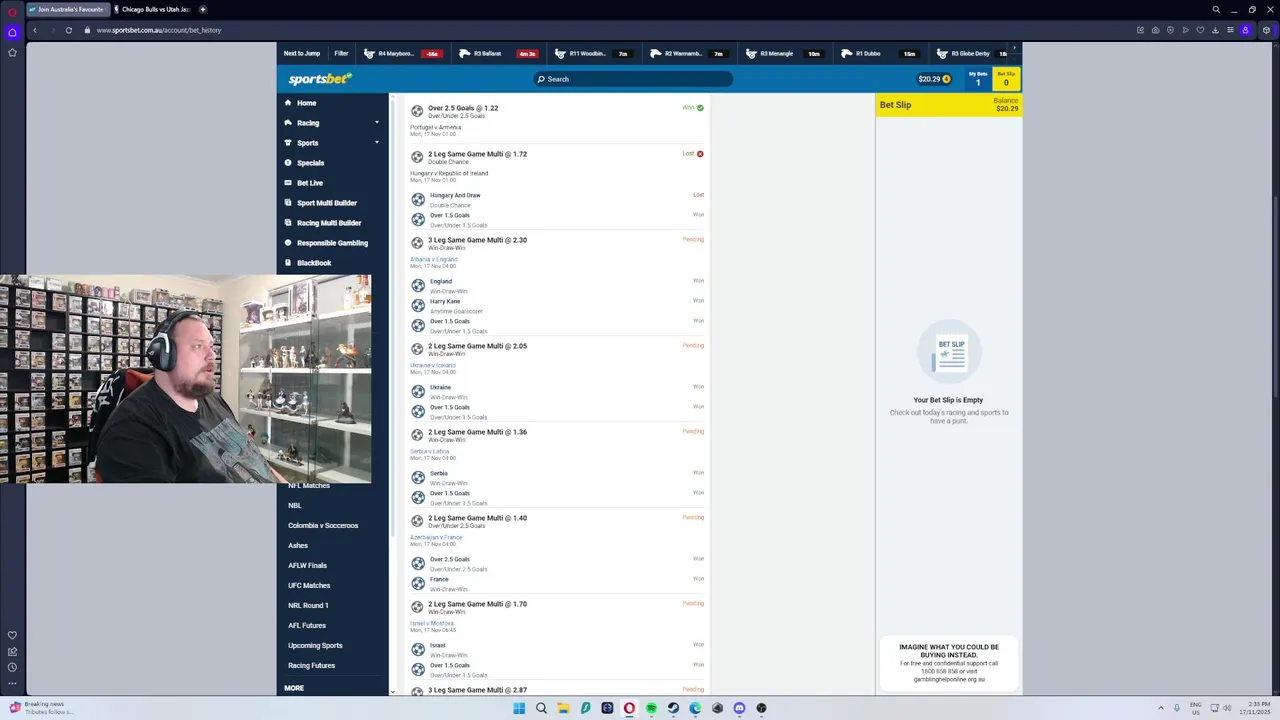Click 2 Leg Same Game Multi @ 1.36
Screen dimensions: 1280x720
tap(477, 432)
